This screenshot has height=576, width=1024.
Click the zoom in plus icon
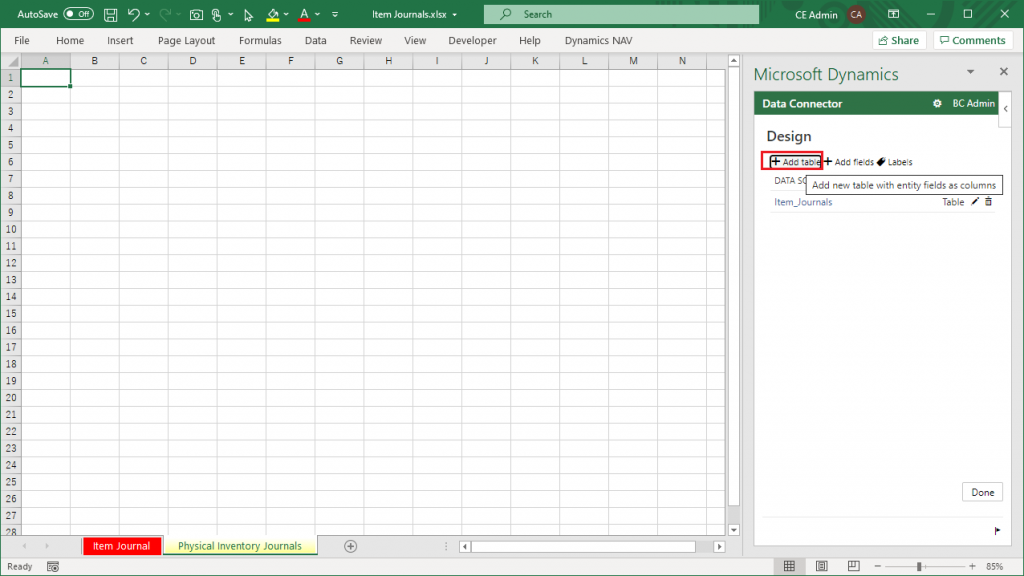tap(972, 566)
